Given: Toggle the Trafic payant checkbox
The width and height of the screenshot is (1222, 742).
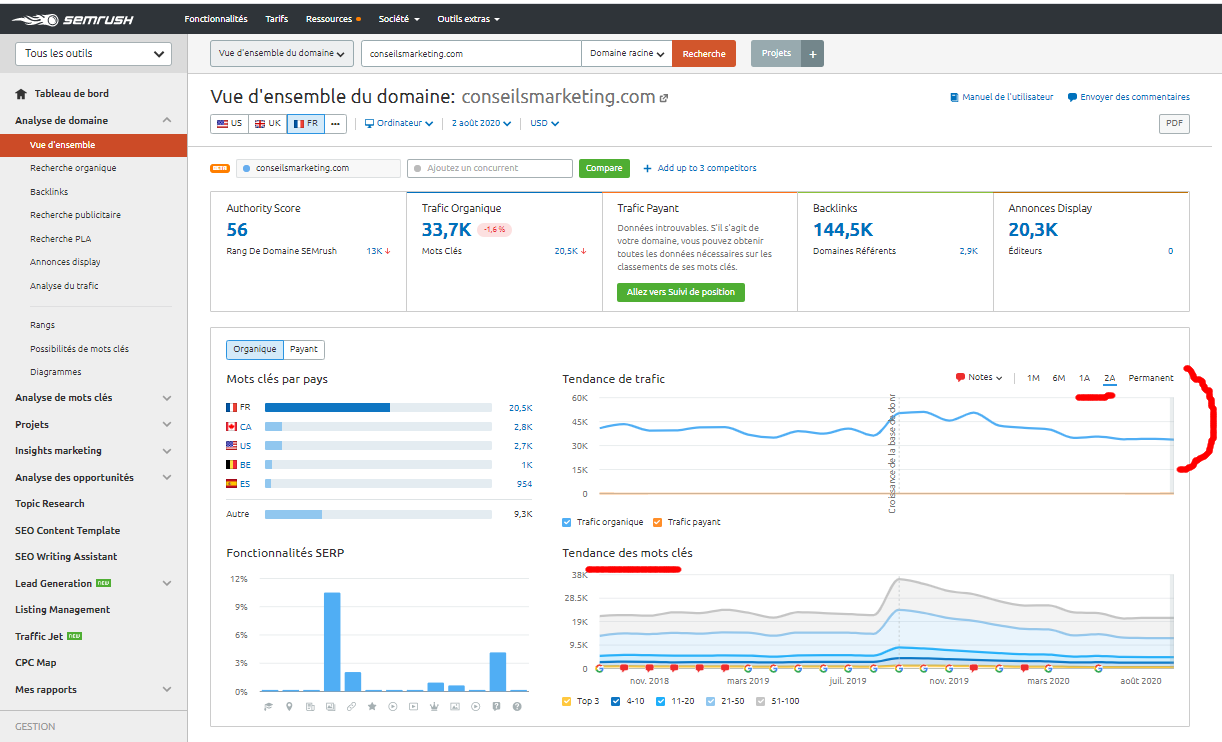Looking at the screenshot, I should pos(657,522).
